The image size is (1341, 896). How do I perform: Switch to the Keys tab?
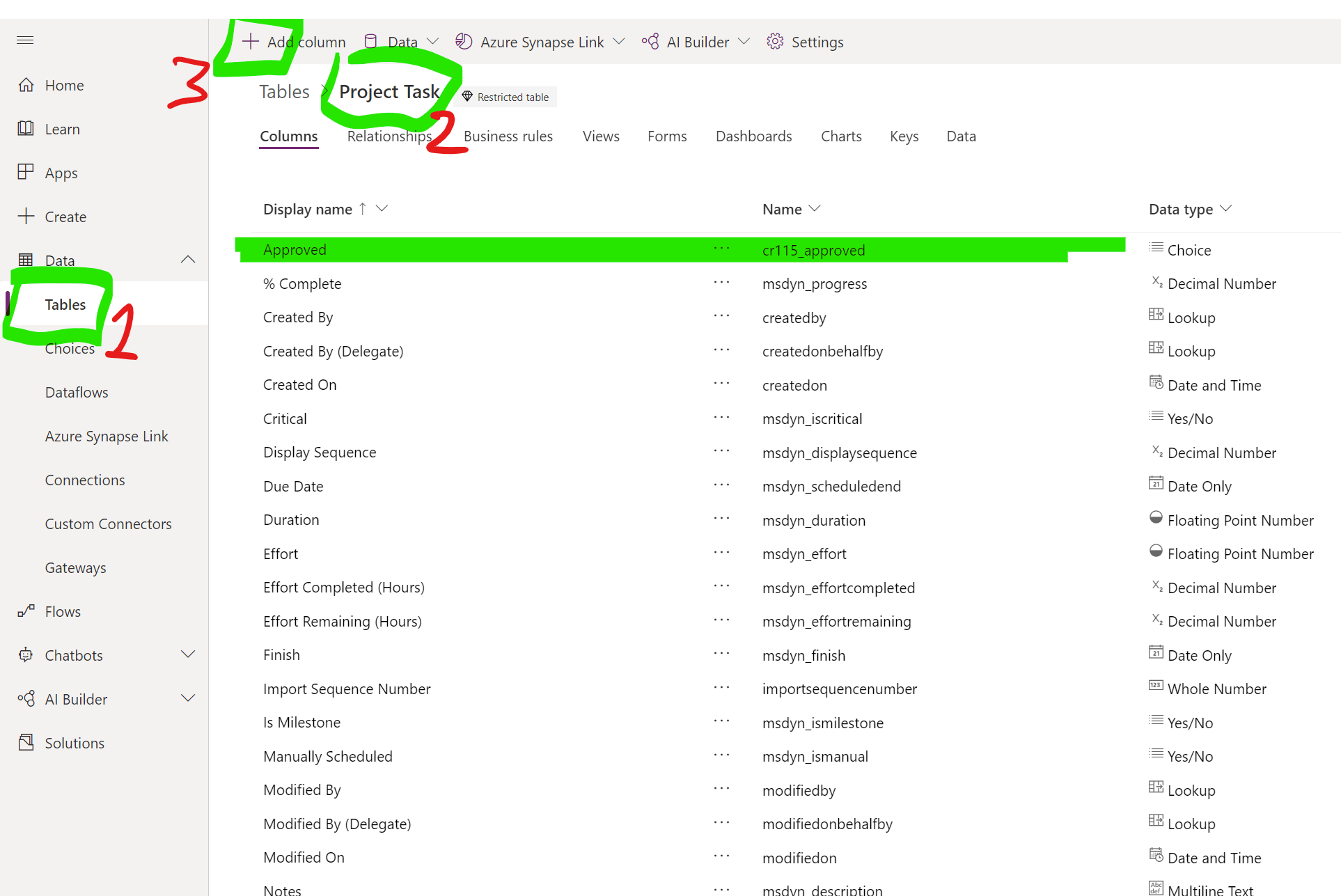point(904,136)
